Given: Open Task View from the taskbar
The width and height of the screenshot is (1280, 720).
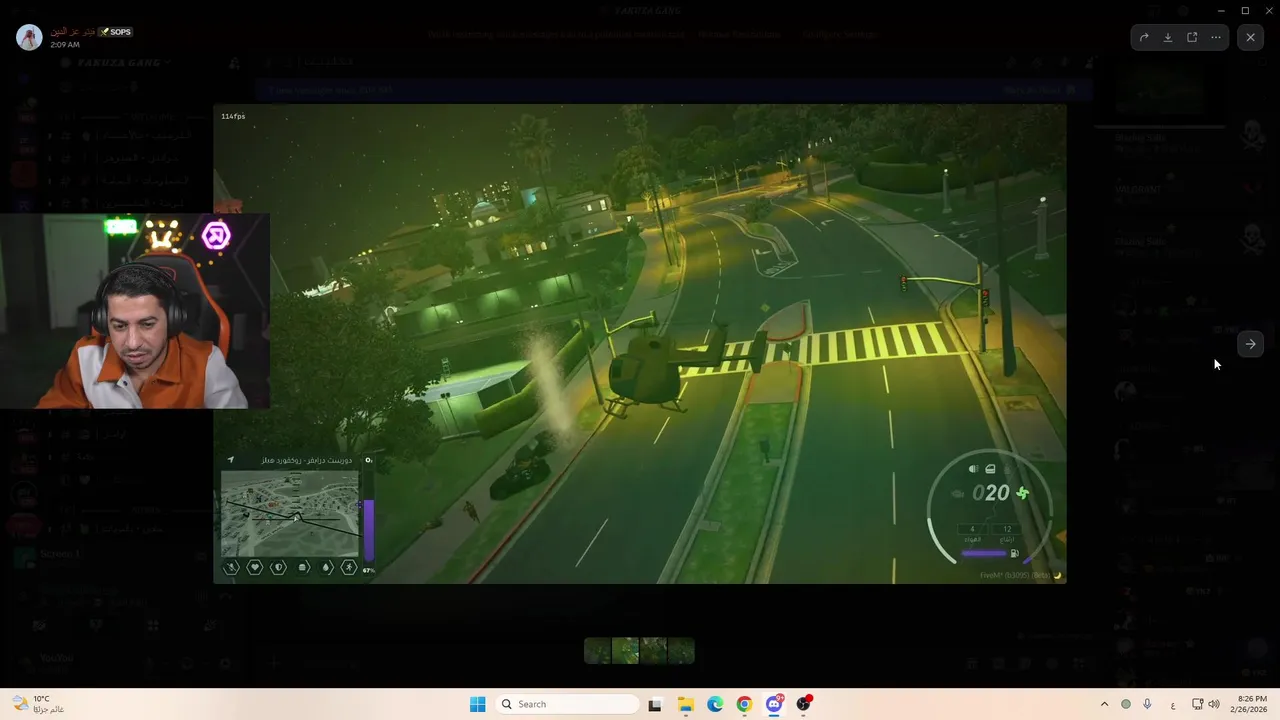Looking at the screenshot, I should pos(655,704).
